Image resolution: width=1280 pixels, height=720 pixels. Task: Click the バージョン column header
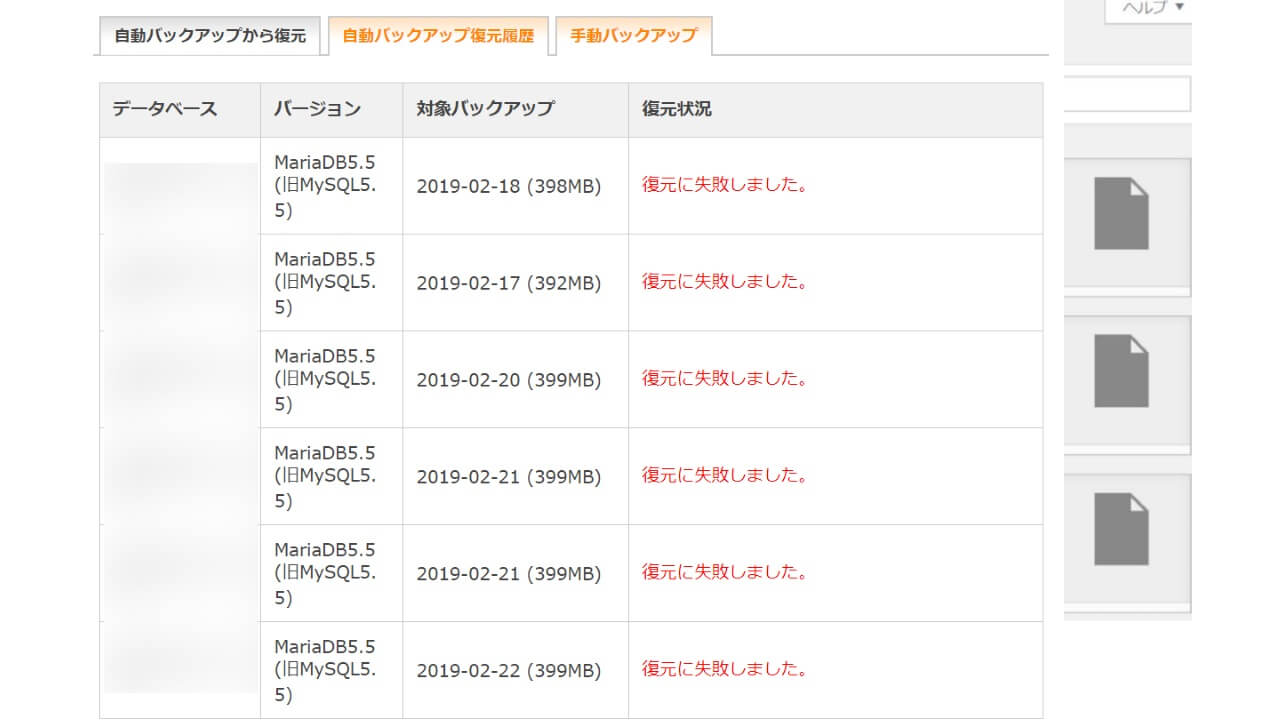click(x=317, y=110)
